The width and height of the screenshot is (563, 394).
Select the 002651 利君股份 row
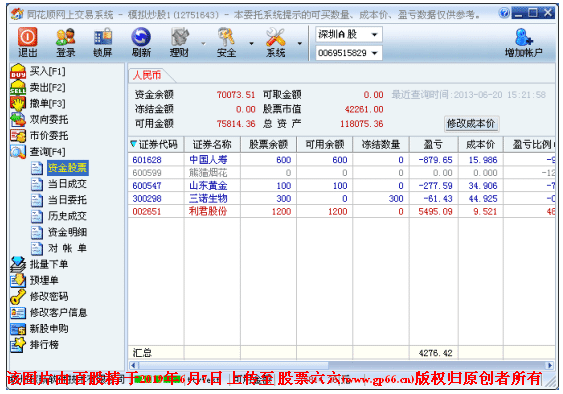click(341, 212)
